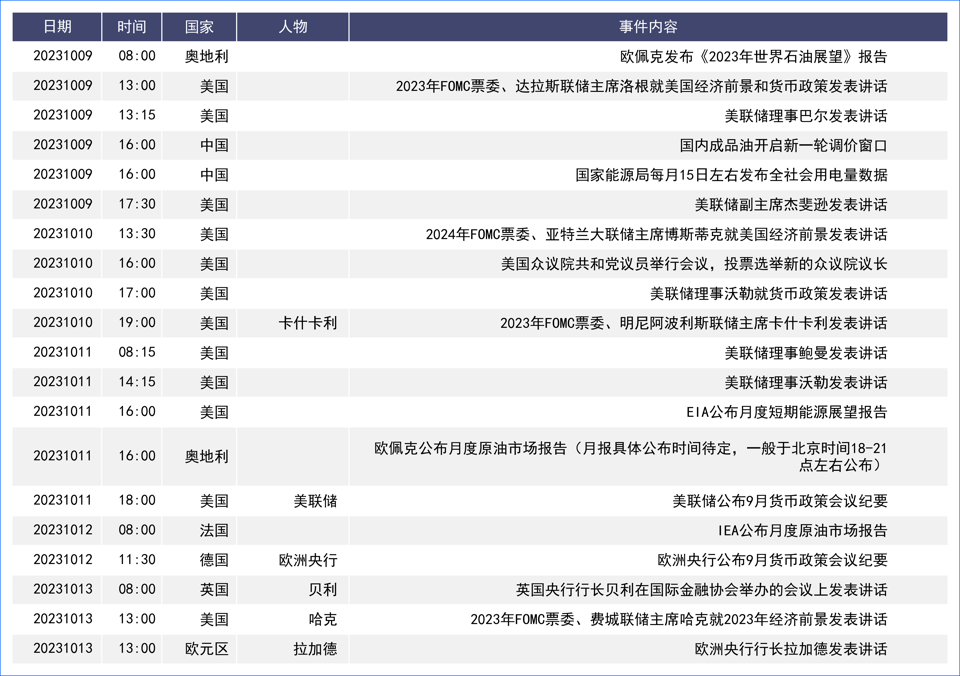Viewport: 960px width, 676px height.
Task: Click 奥地利 in the 08:00 first row
Action: click(206, 56)
